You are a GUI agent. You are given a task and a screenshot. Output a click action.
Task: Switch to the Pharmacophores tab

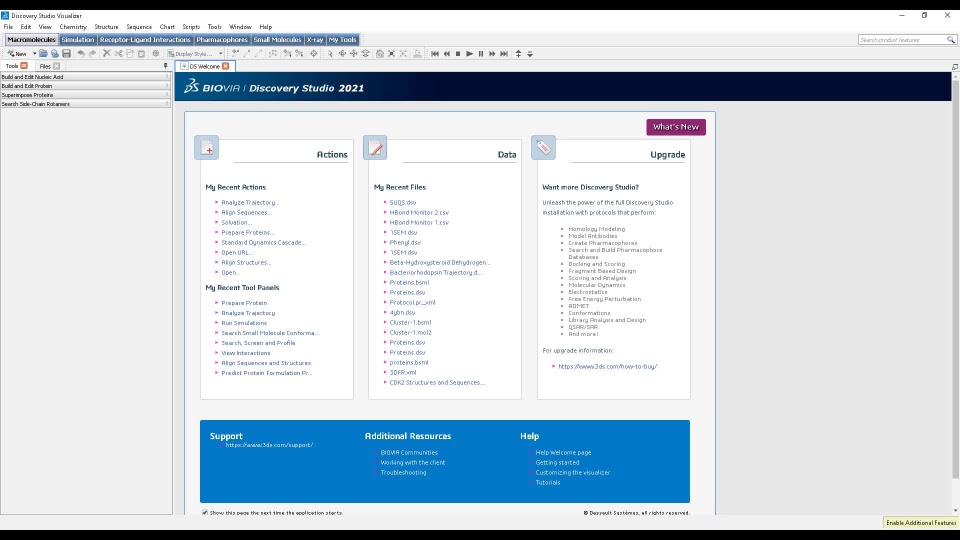tap(222, 40)
